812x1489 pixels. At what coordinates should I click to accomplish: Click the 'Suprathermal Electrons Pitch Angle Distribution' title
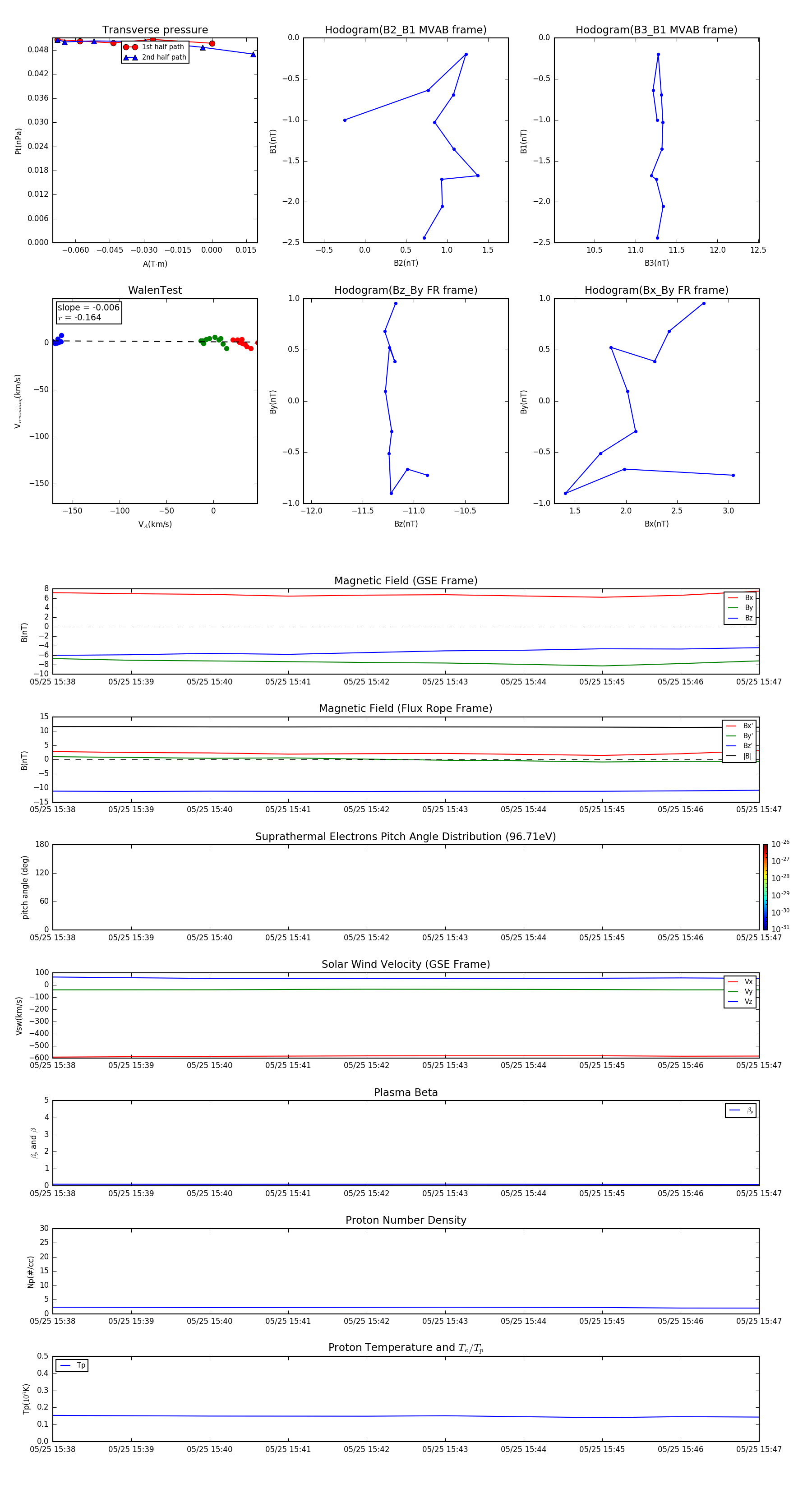tap(406, 837)
